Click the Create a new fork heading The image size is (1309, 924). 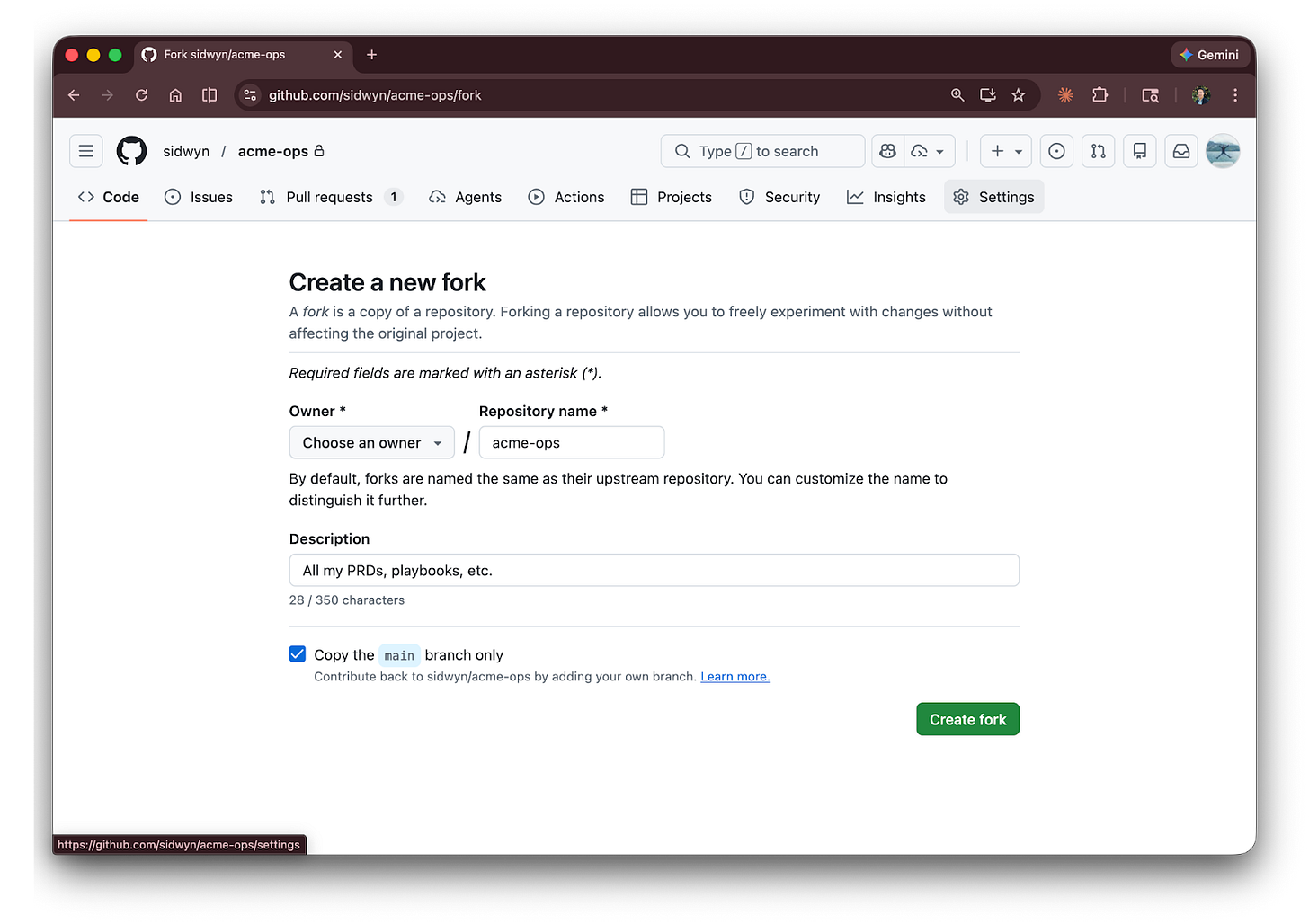(387, 282)
